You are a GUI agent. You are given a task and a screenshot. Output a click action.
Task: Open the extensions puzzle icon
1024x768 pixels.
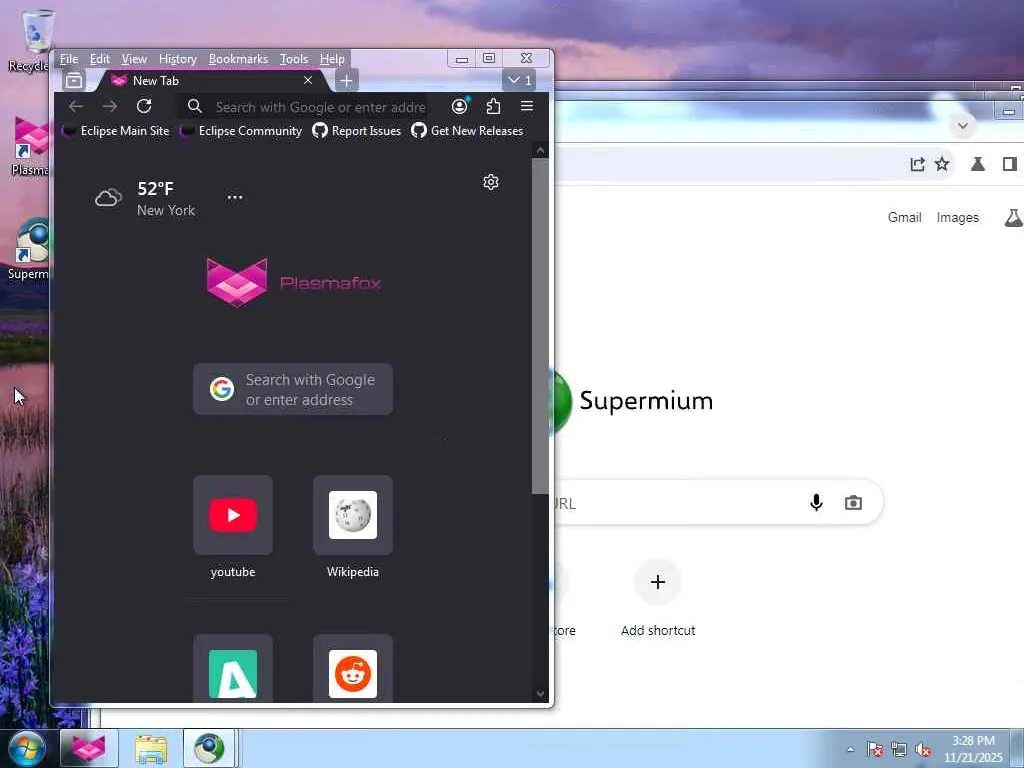click(494, 106)
